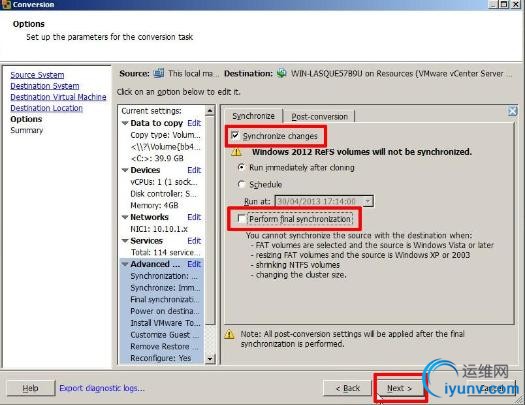Open the Run at date dropdown

368,201
